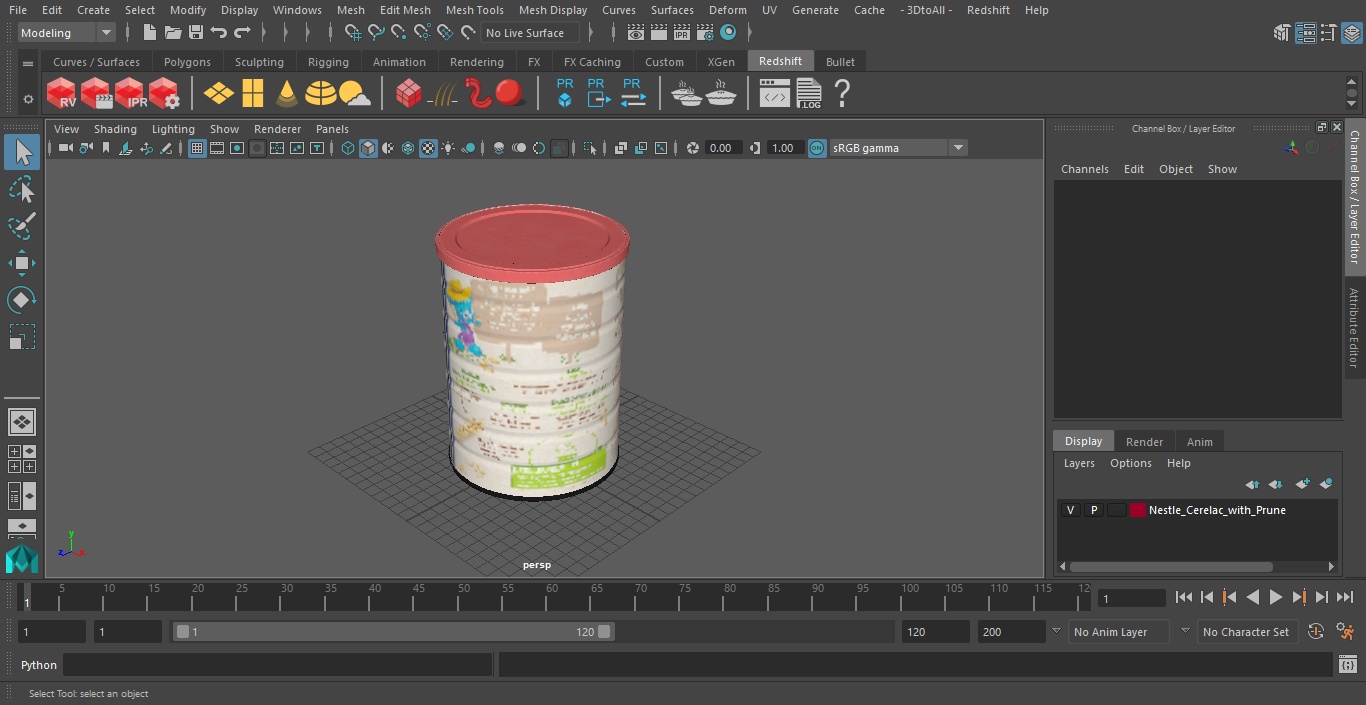
Task: Open the No Character Set dropdown
Action: click(x=1247, y=632)
